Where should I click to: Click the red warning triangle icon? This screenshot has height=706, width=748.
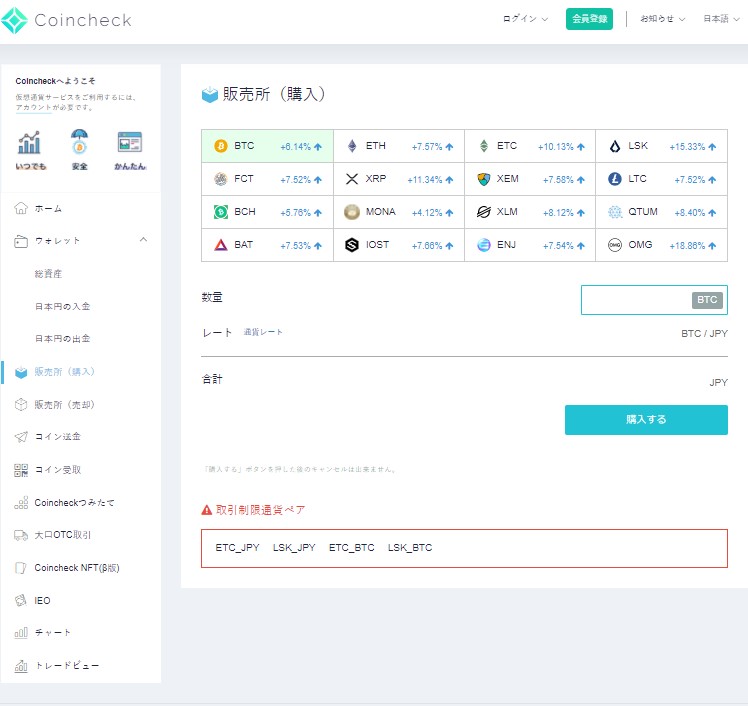click(x=207, y=510)
